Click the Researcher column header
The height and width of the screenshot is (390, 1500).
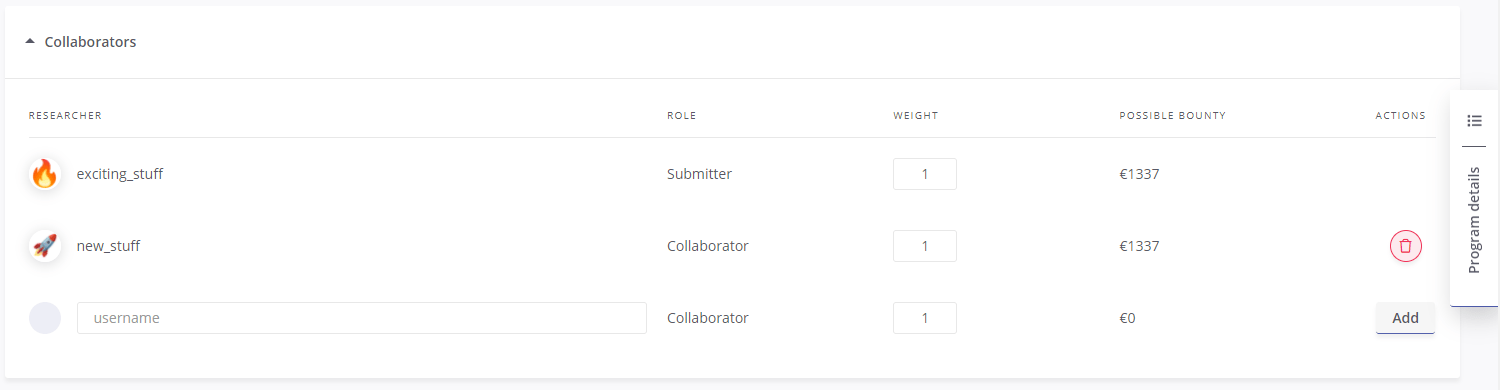pyautogui.click(x=65, y=116)
